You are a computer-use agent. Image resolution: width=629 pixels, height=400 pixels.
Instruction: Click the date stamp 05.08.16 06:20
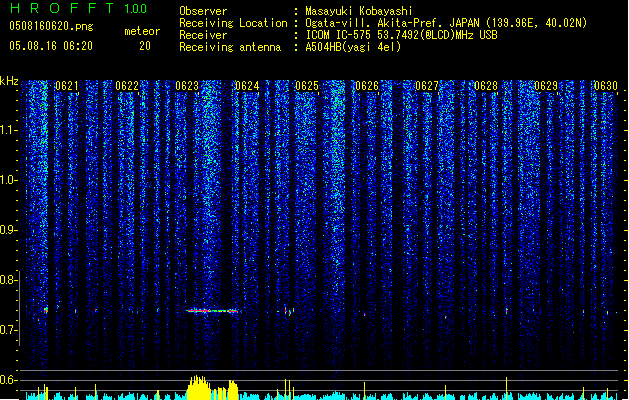pyautogui.click(x=51, y=46)
